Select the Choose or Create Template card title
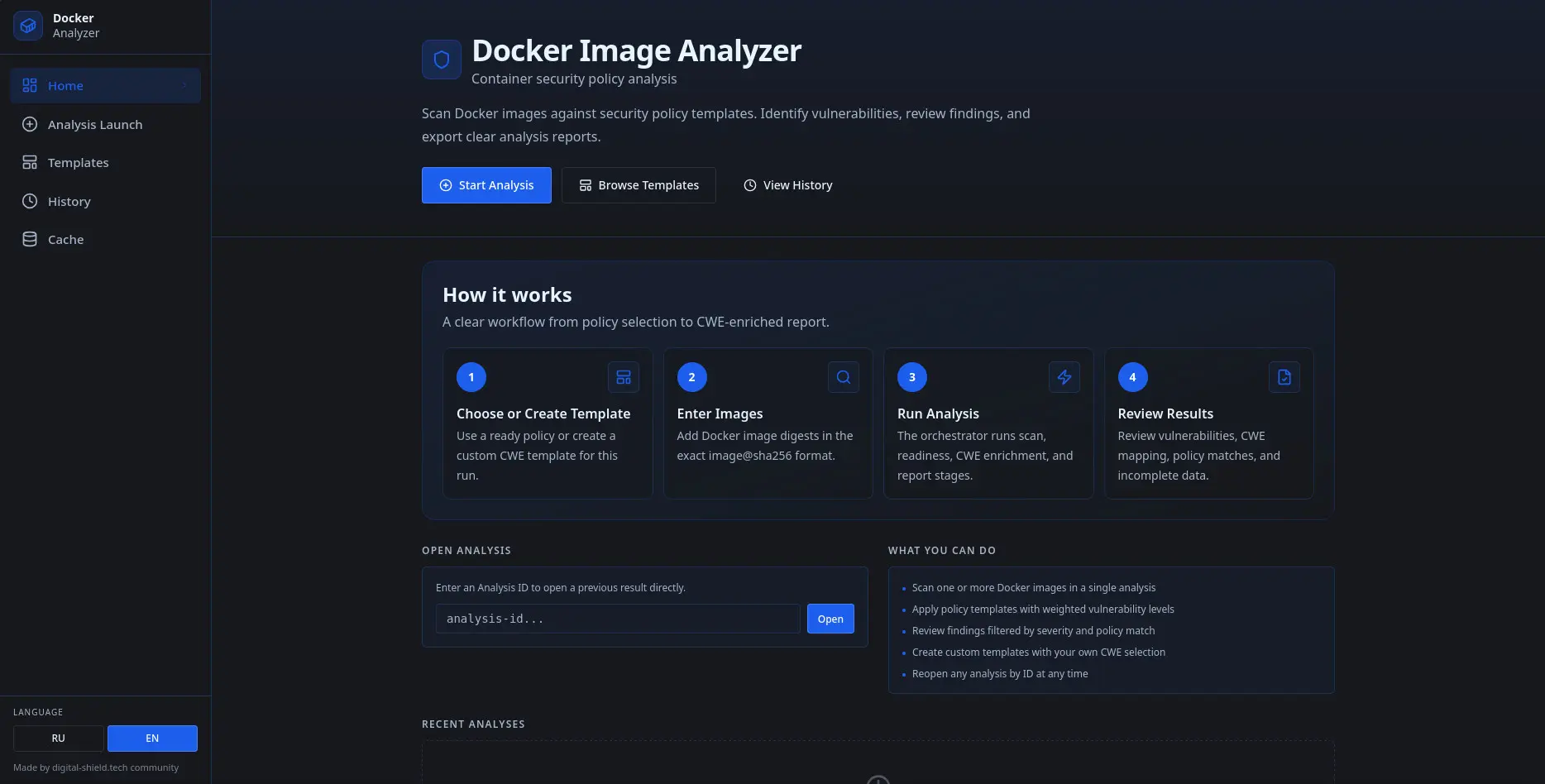This screenshot has width=1545, height=784. coord(543,414)
